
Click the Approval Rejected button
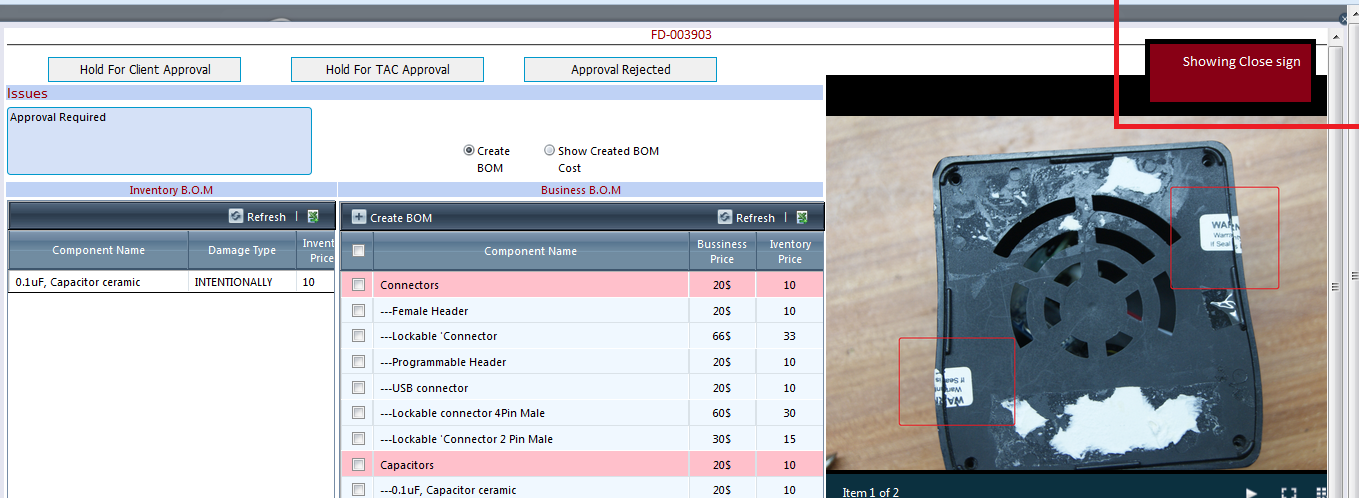(x=620, y=69)
